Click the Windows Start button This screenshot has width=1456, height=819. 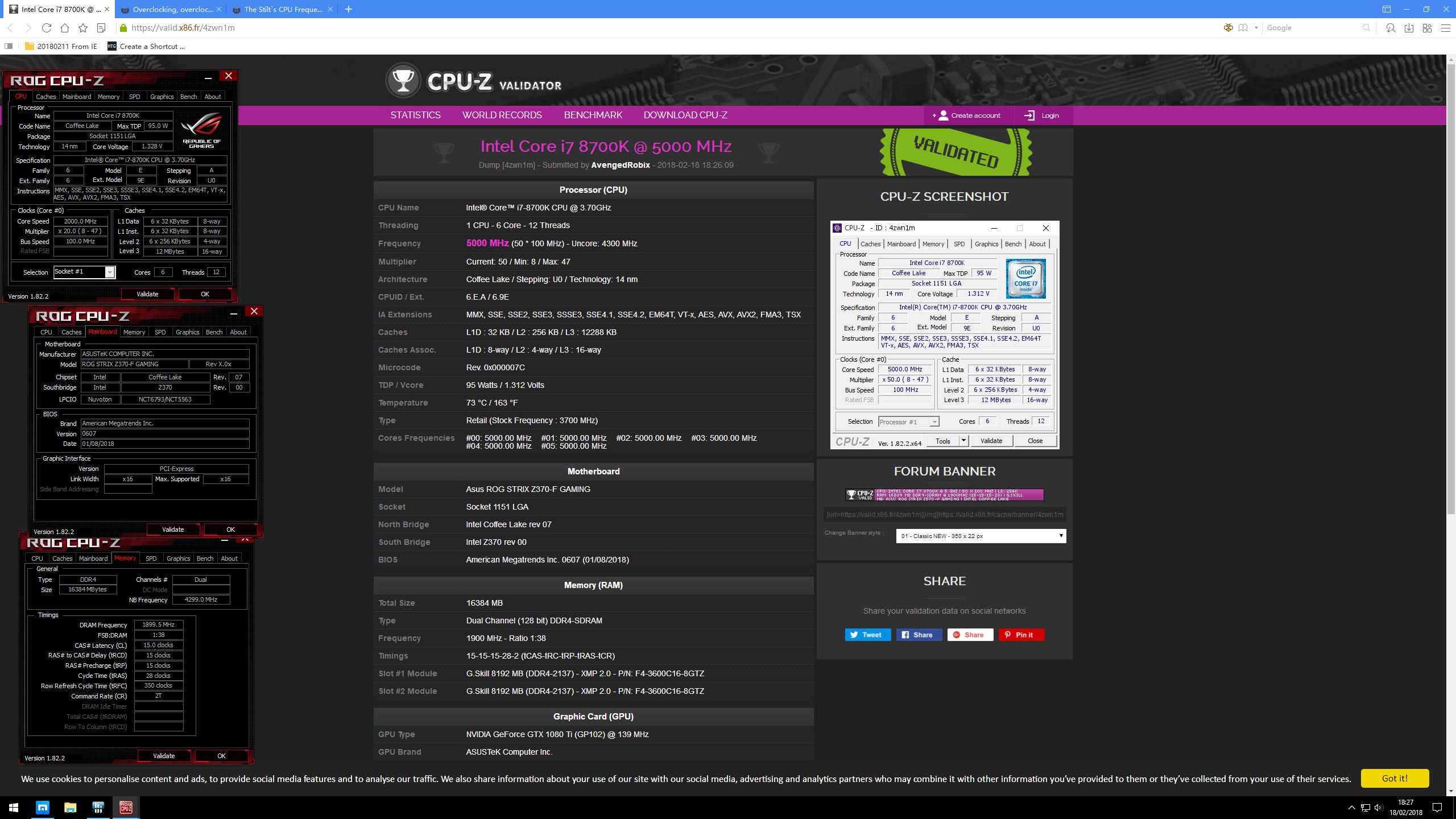point(14,807)
